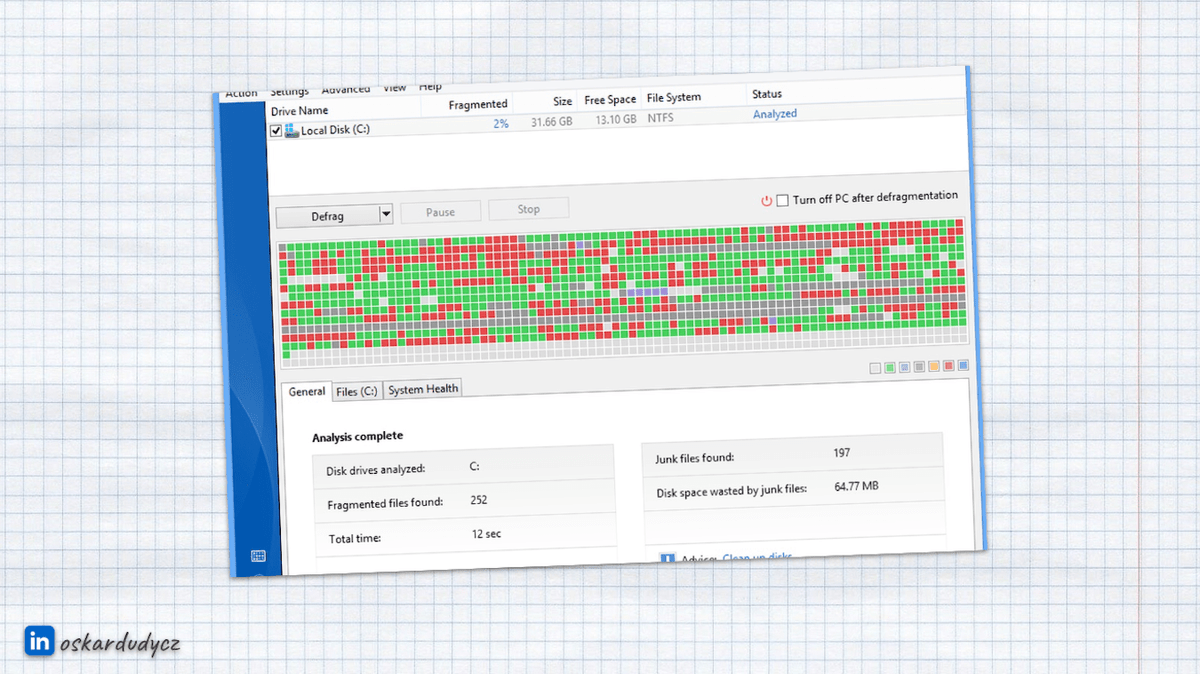Screen dimensions: 1200x674
Task: Open the Action menu
Action: click(240, 92)
